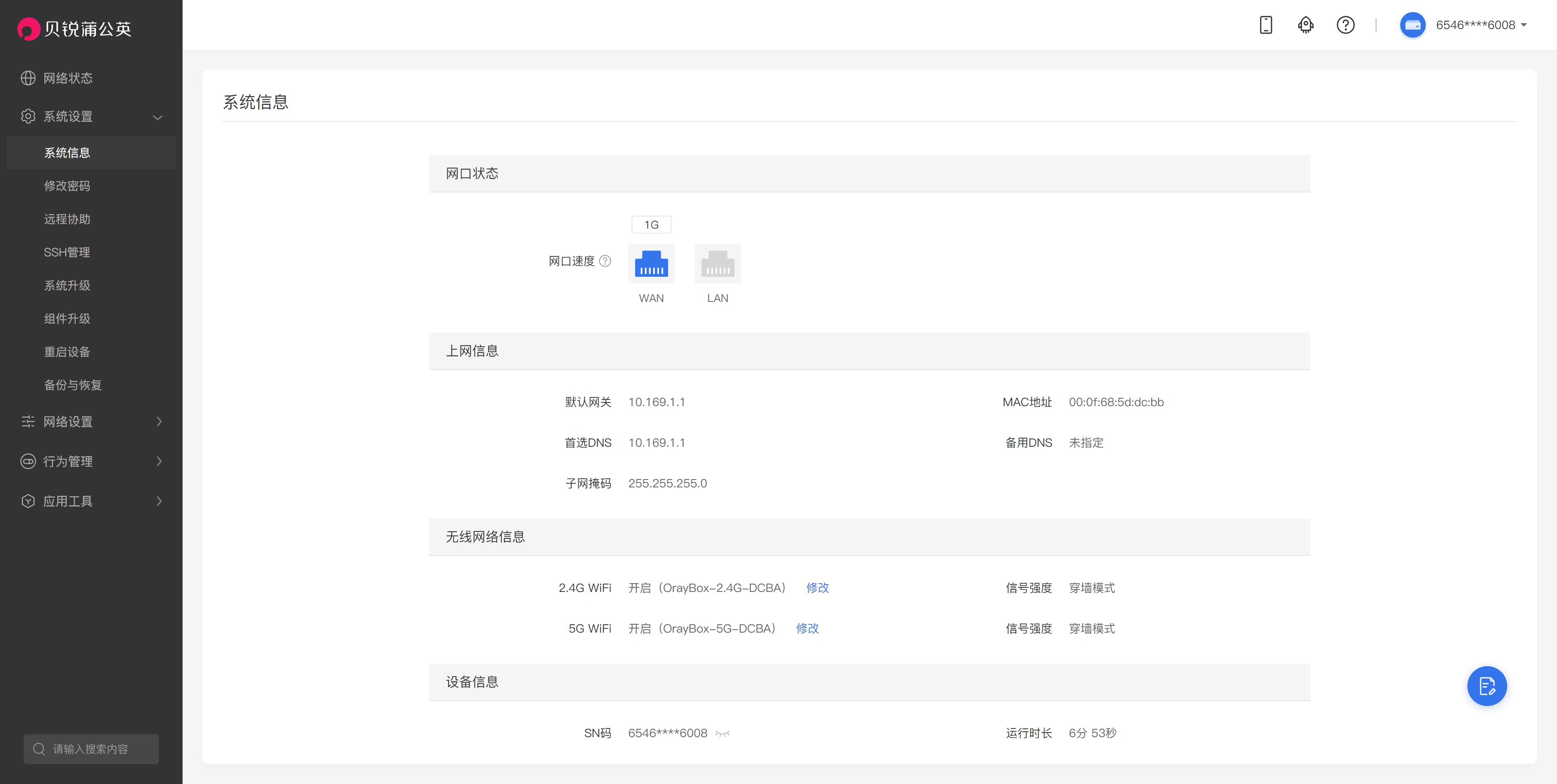Click the globe icon beside 网络状态
1557x784 pixels.
[28, 77]
